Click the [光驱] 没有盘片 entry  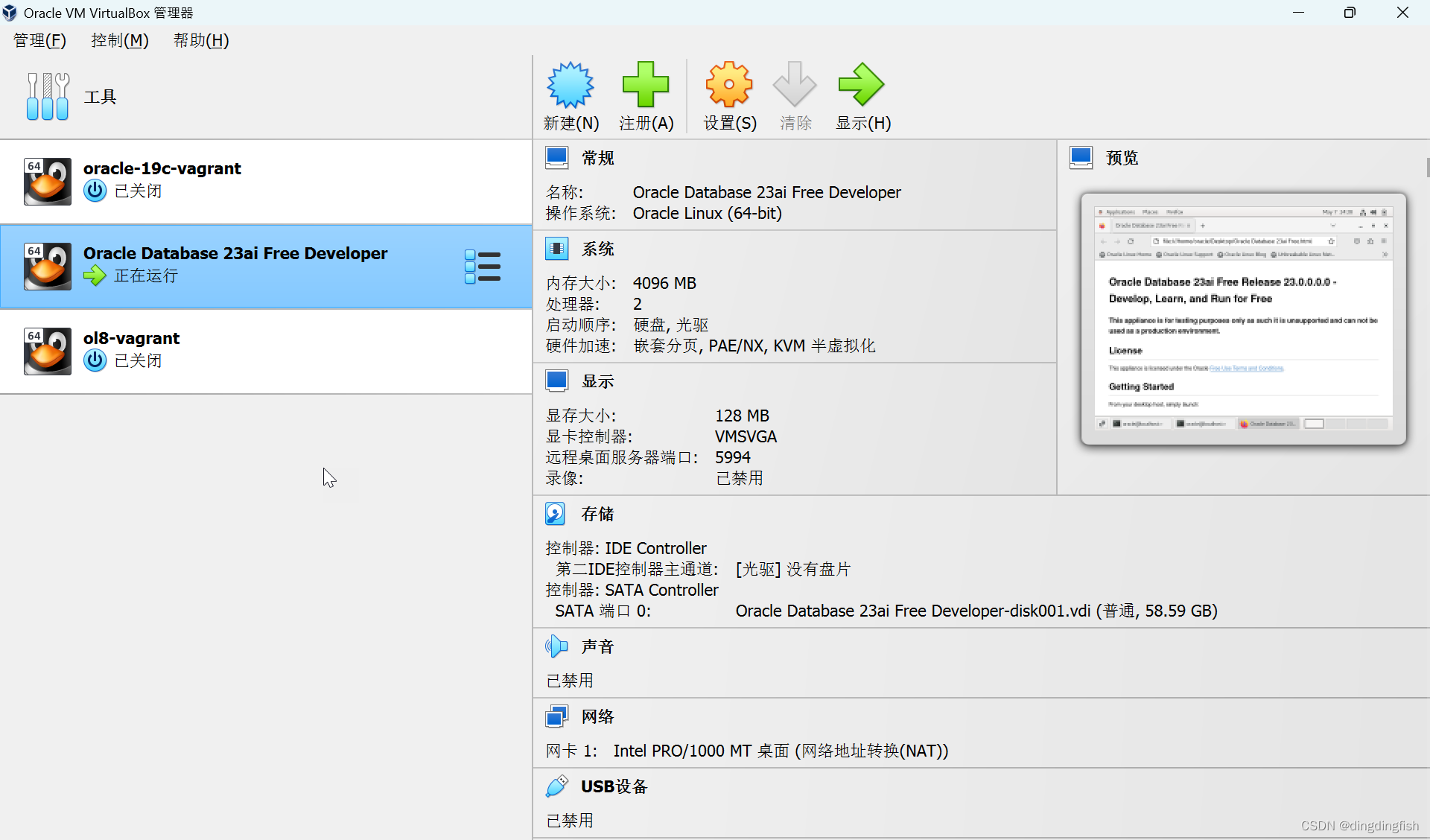pyautogui.click(x=793, y=569)
